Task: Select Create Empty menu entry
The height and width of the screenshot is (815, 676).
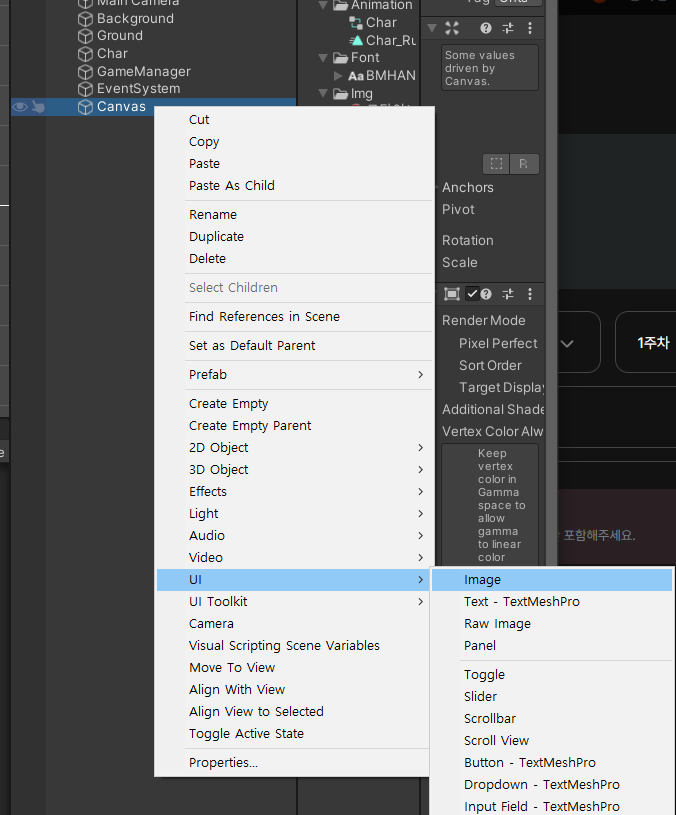Action: tap(295, 404)
